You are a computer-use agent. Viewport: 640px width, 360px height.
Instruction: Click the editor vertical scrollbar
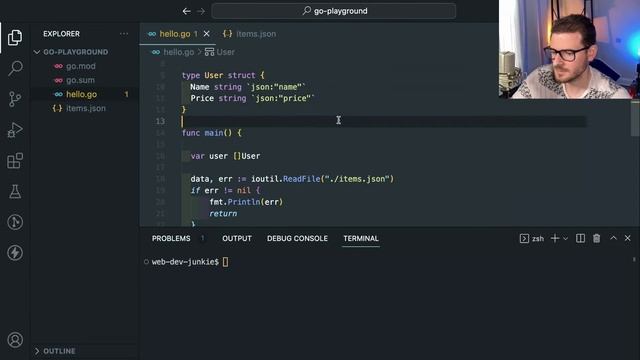635,118
